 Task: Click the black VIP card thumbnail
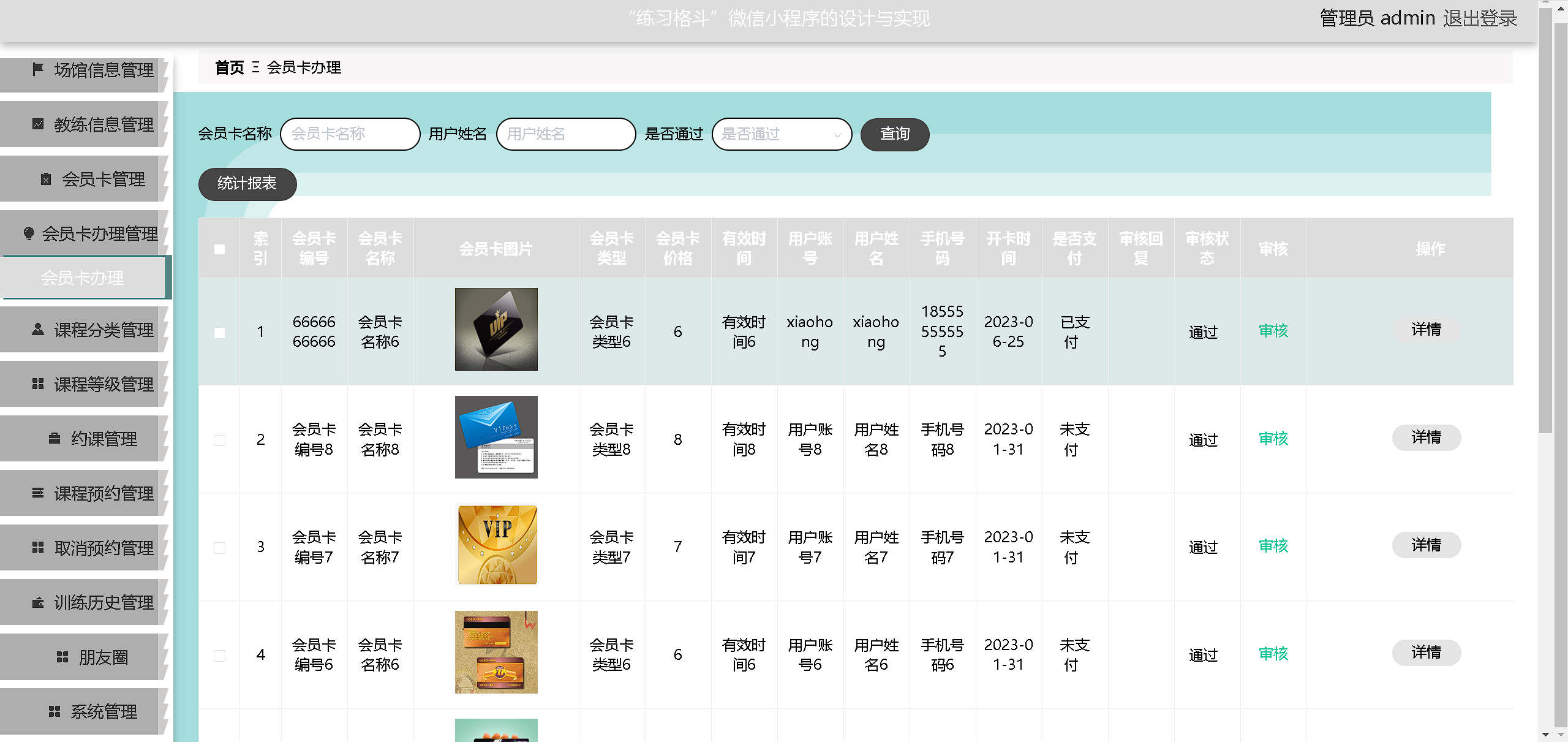click(x=496, y=330)
